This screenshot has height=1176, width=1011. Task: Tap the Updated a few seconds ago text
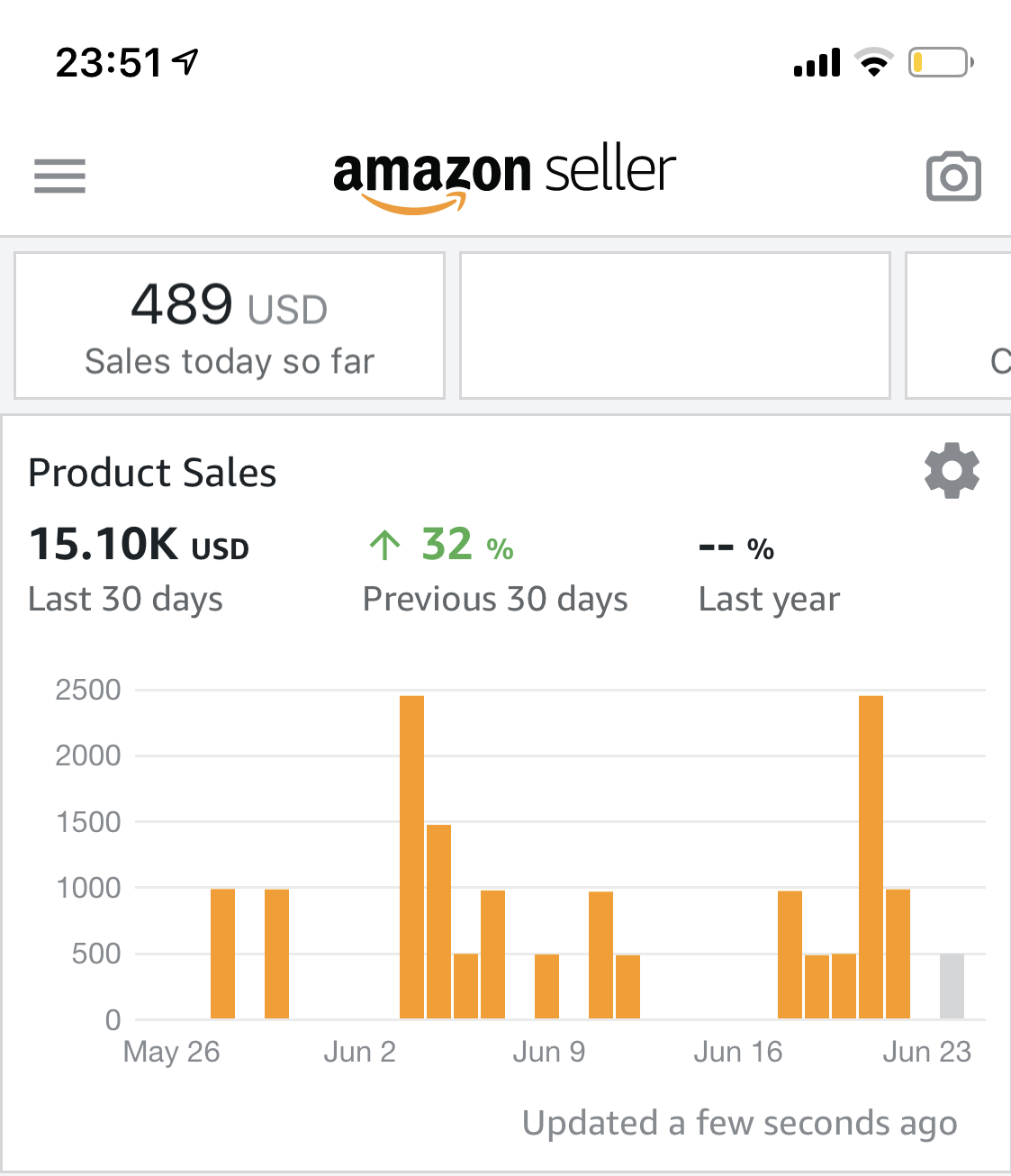[x=739, y=1123]
